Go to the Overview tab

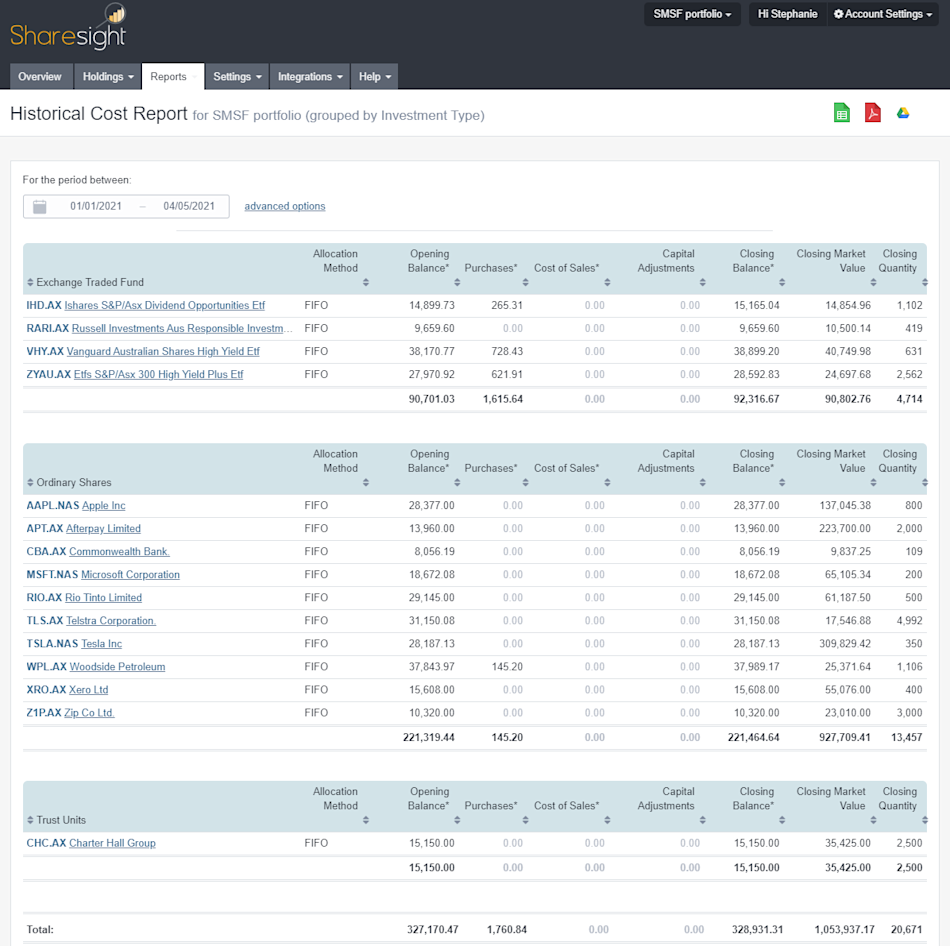coord(40,76)
